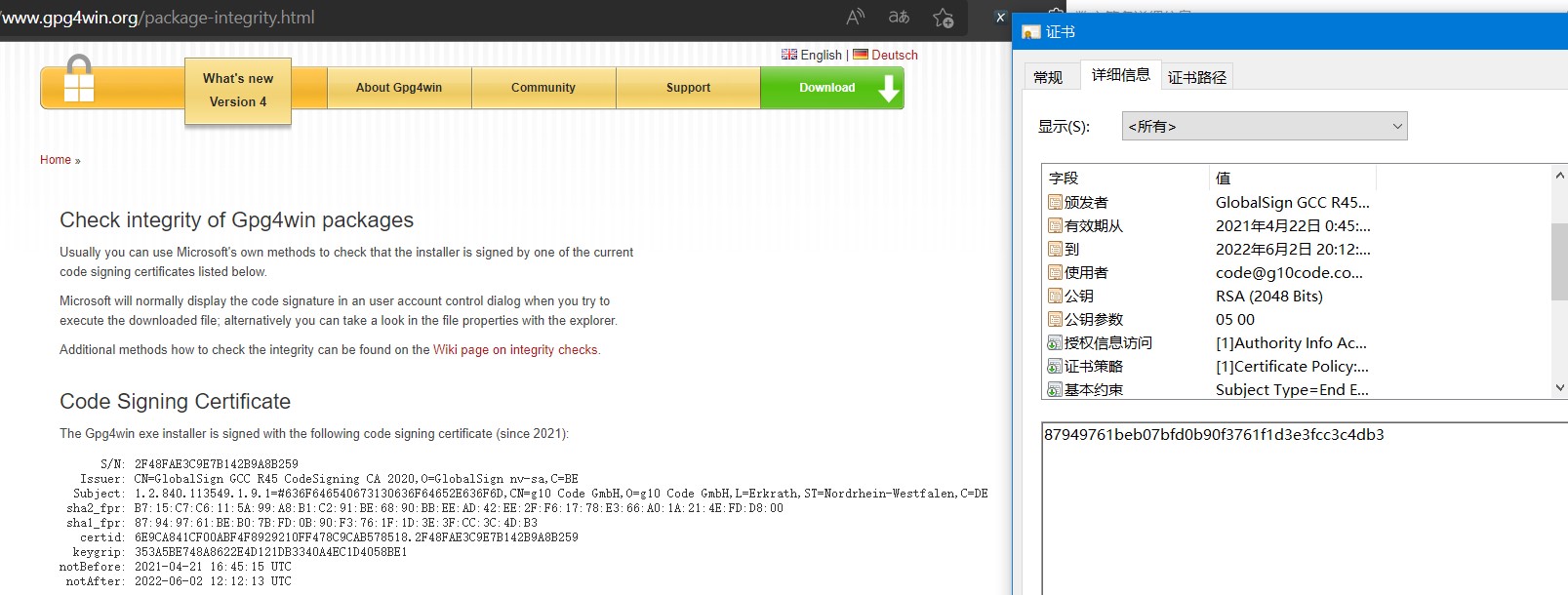Click the browser address bar URL

click(x=157, y=18)
